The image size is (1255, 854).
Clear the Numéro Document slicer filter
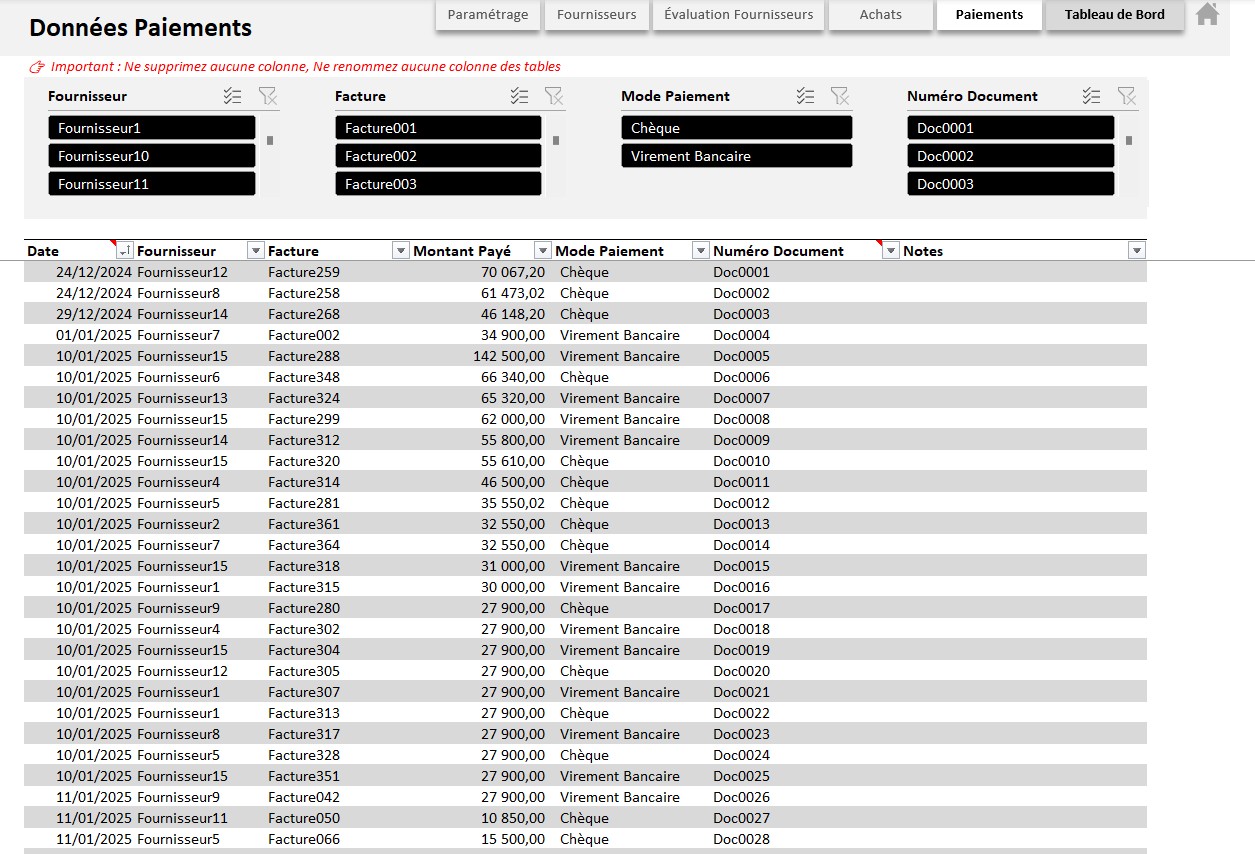(1126, 96)
